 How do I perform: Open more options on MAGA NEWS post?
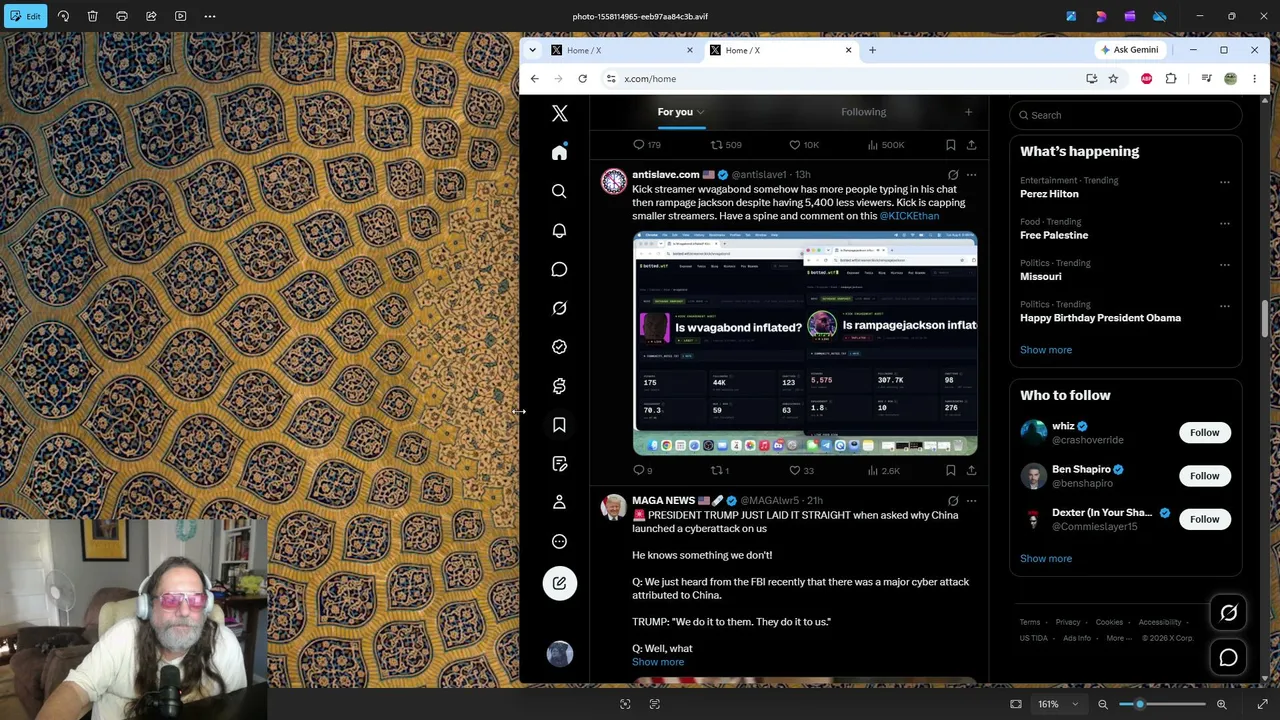pos(971,501)
